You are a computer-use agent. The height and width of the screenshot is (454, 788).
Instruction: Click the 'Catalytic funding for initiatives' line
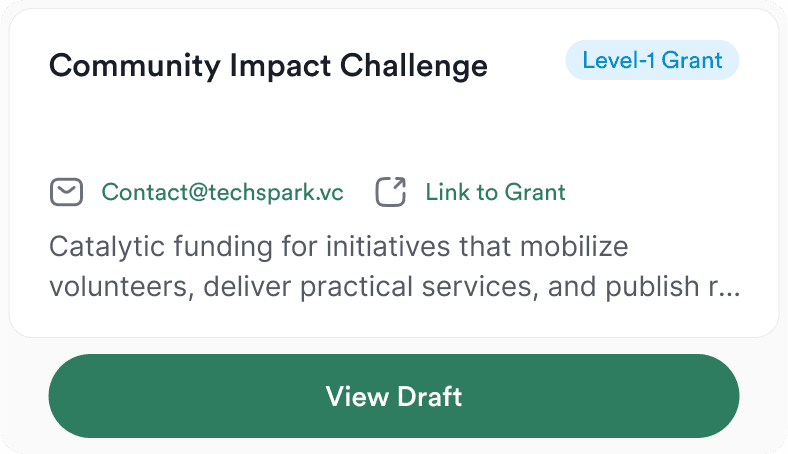[339, 247]
